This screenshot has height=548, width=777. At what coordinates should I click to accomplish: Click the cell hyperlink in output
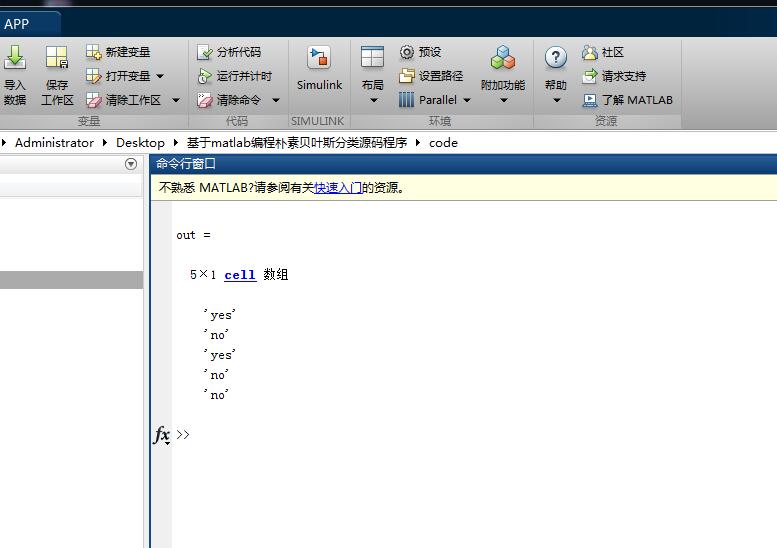point(240,274)
